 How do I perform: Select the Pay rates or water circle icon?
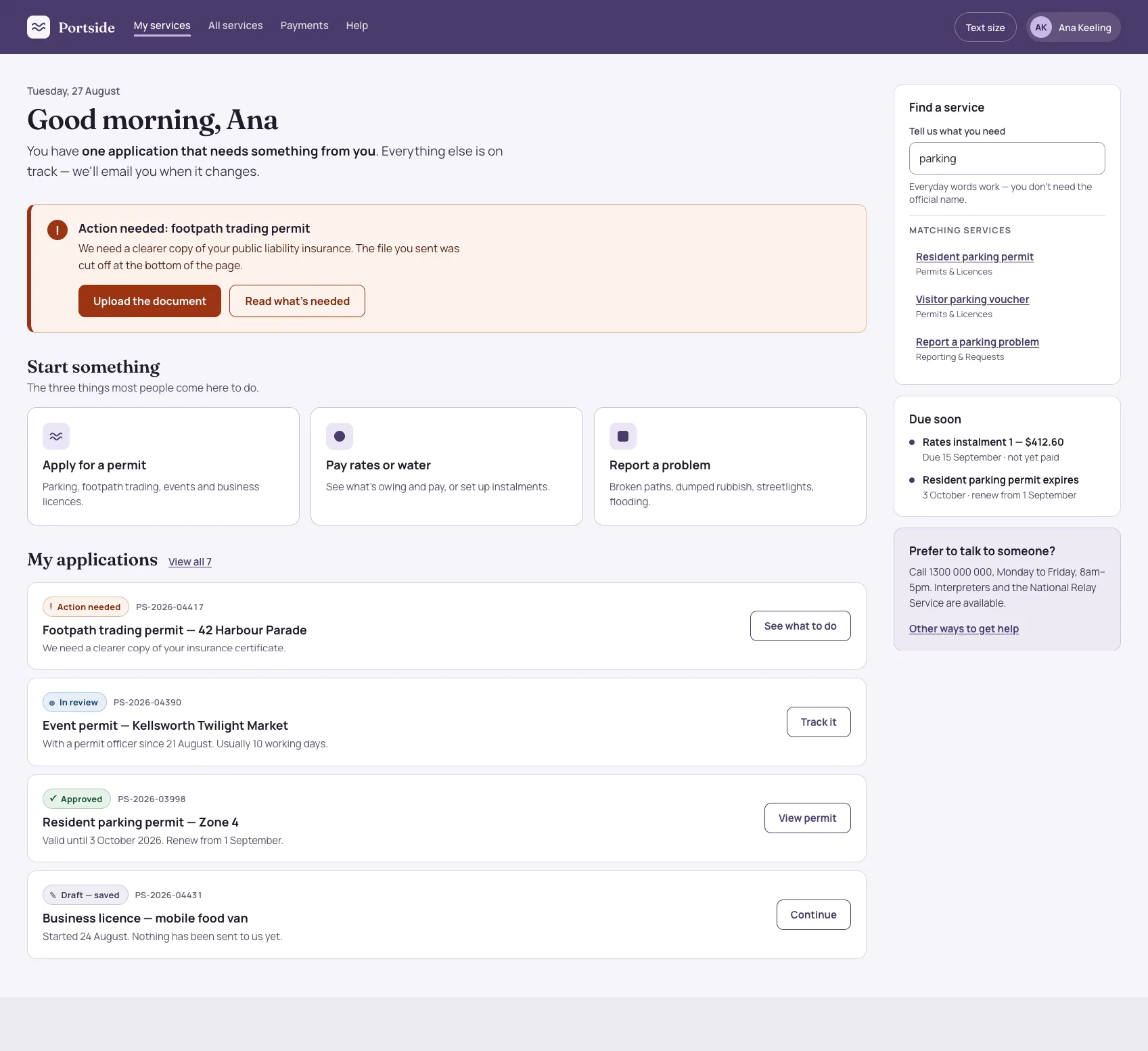click(x=340, y=436)
